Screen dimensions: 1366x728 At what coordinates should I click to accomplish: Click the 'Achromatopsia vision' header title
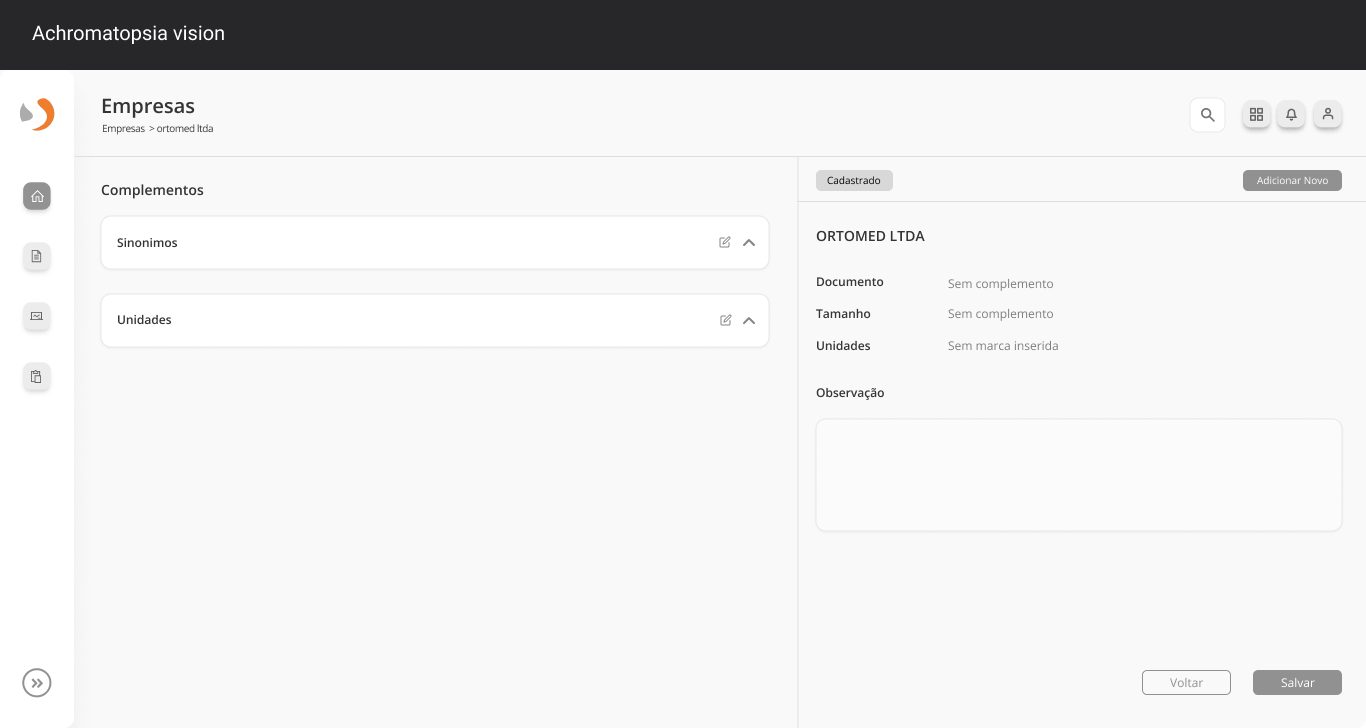tap(128, 33)
